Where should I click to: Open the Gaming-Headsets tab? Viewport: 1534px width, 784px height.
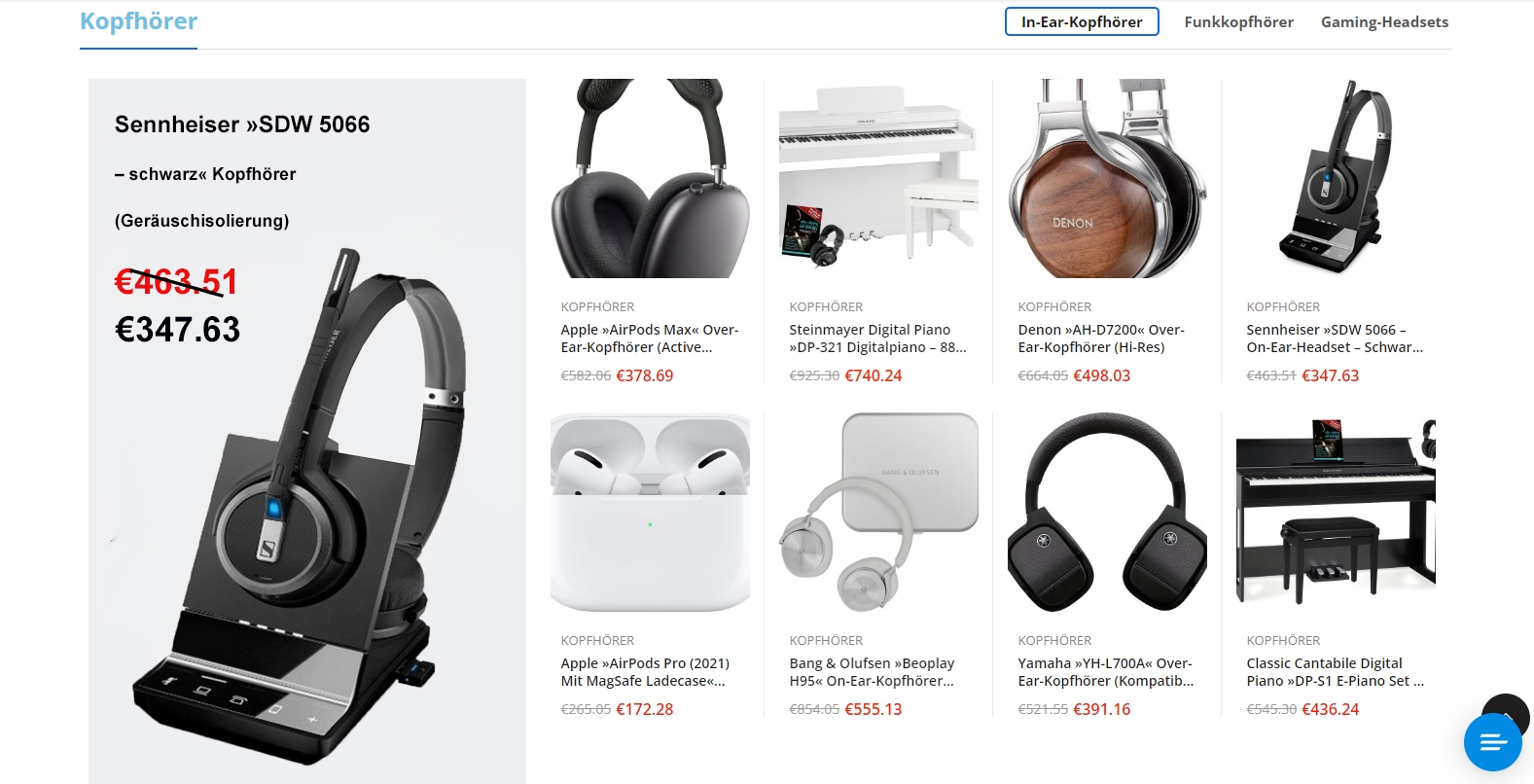click(x=1384, y=21)
